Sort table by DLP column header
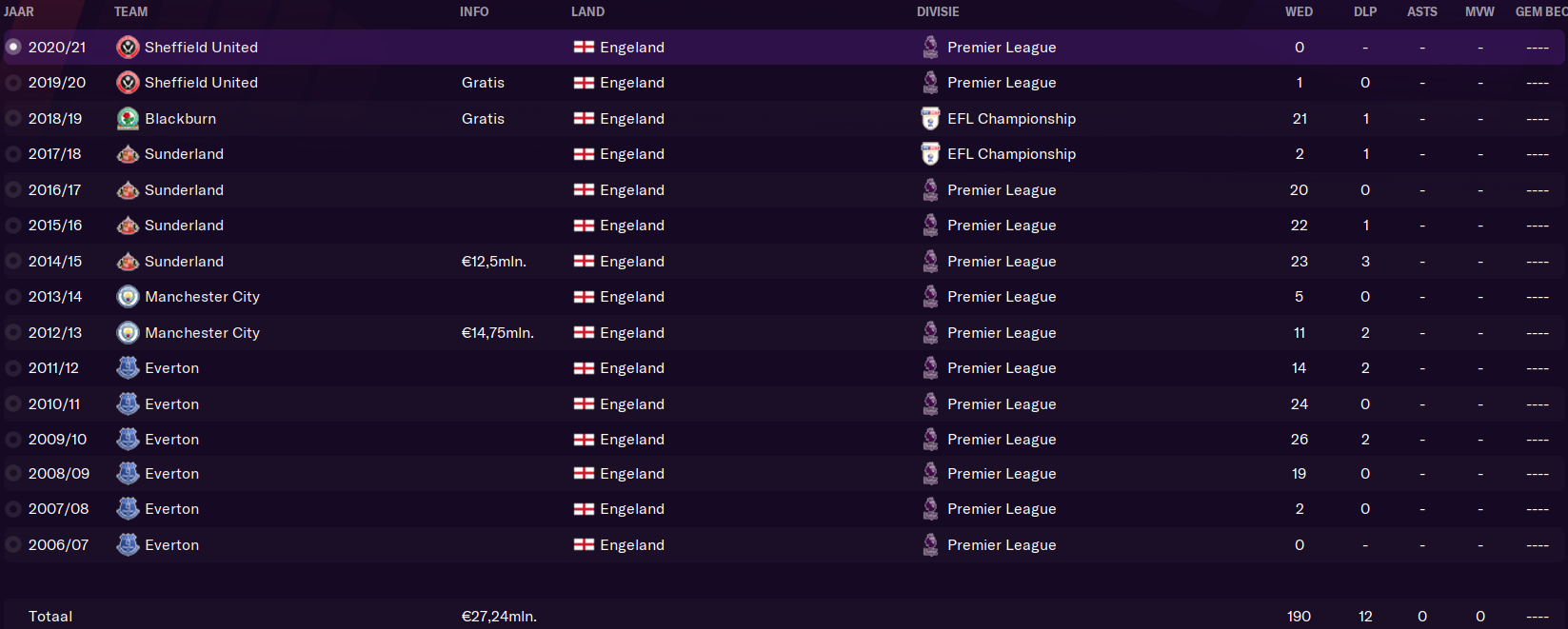Image resolution: width=1568 pixels, height=629 pixels. tap(1365, 11)
